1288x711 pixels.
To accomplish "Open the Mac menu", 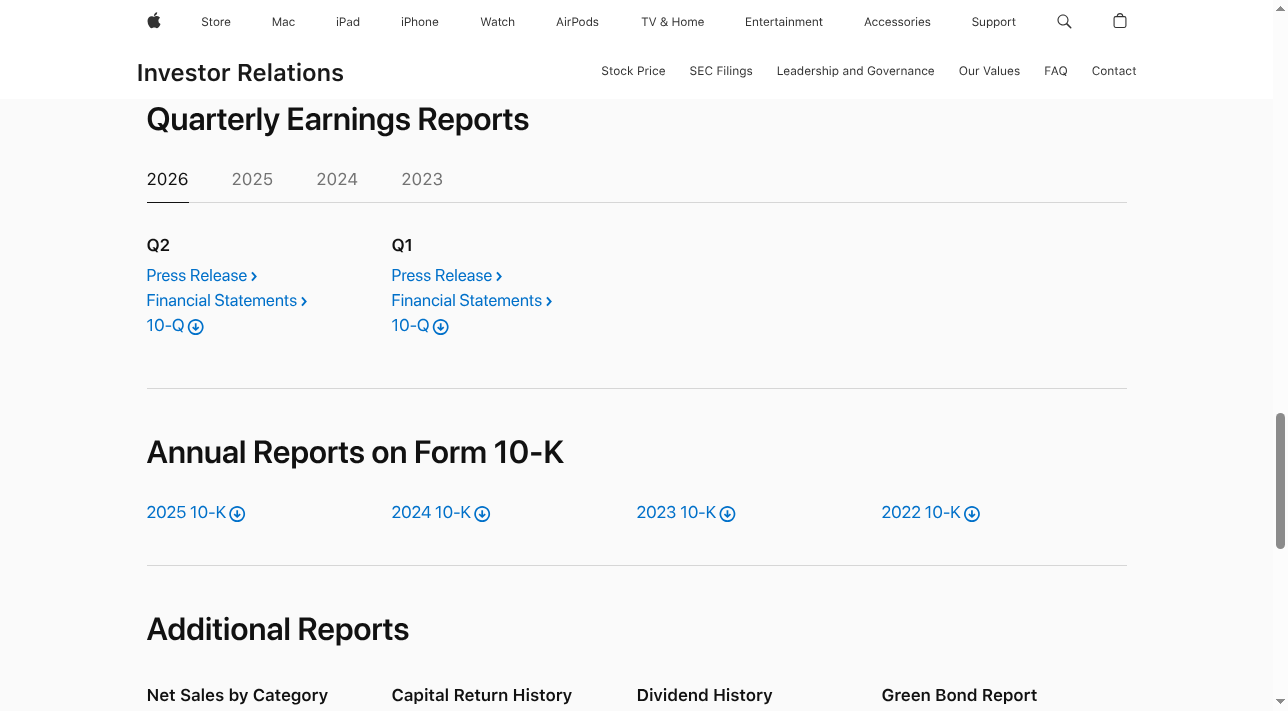I will coord(283,22).
